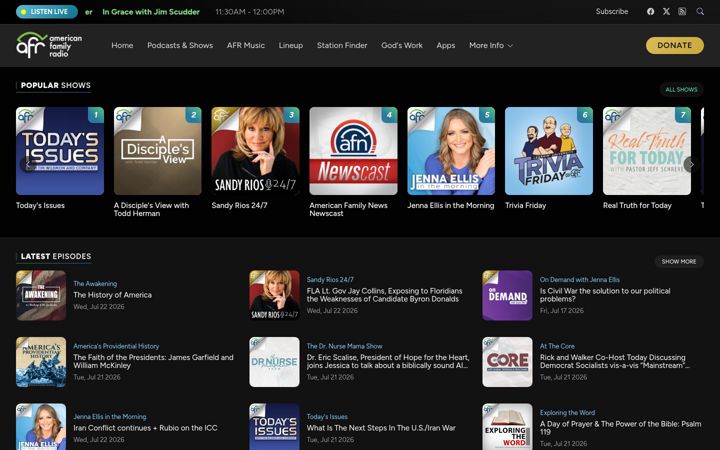Expand the More Info dropdown

[x=491, y=45]
